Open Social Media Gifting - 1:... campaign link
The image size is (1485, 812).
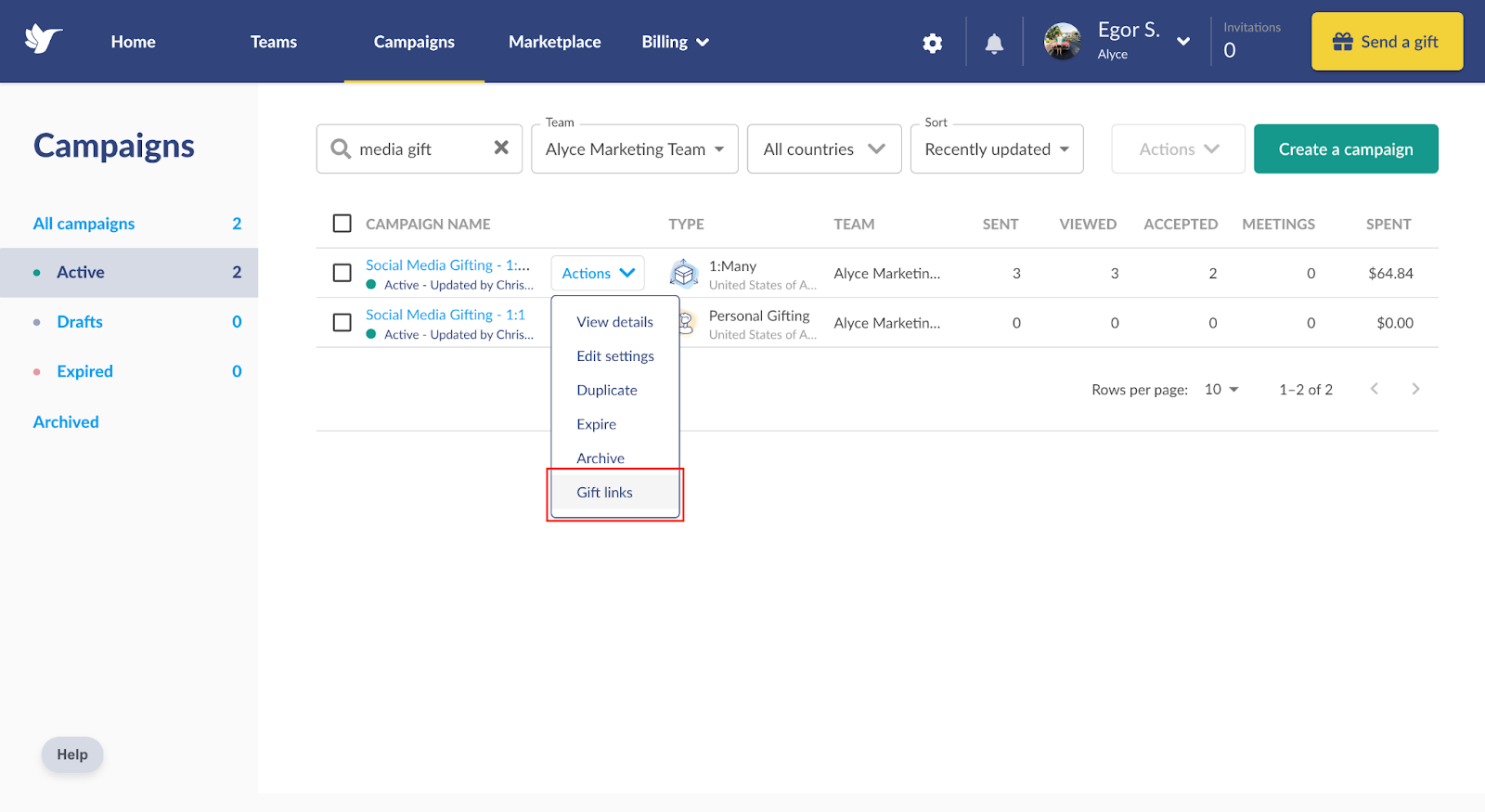tap(447, 265)
